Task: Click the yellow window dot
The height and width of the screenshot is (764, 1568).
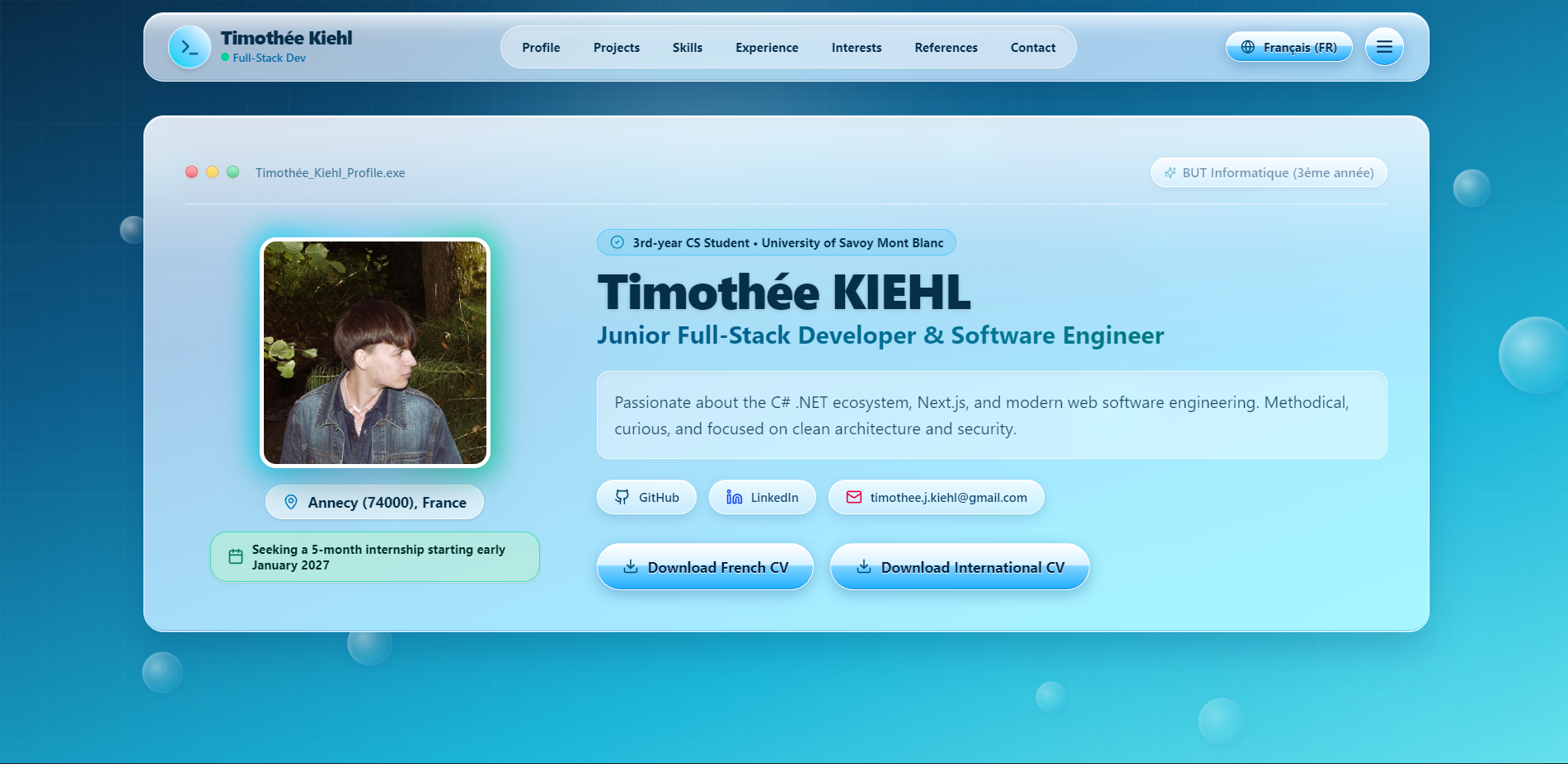Action: (x=213, y=172)
